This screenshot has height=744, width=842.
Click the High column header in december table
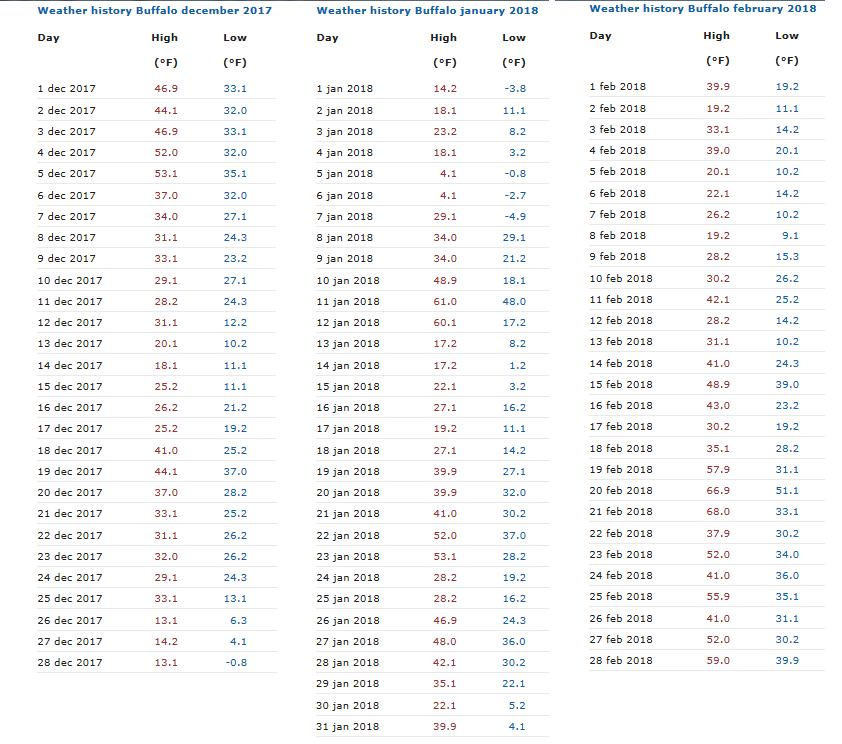pos(164,38)
